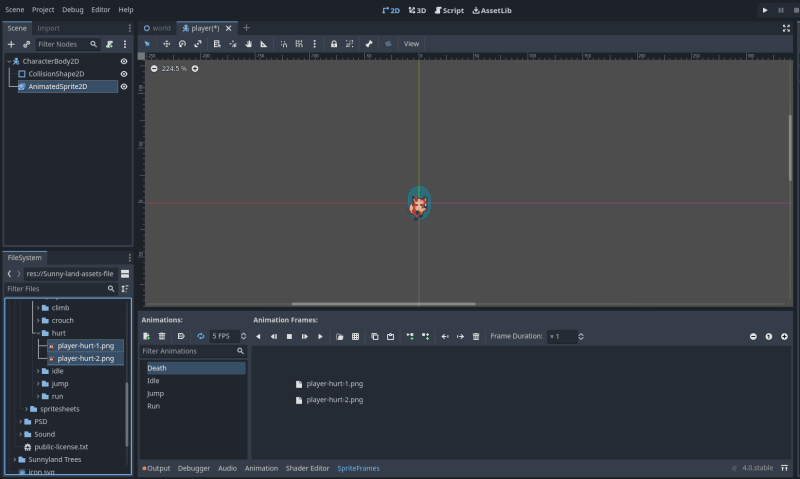The image size is (800, 479).
Task: Add a new child node
Action: (x=11, y=44)
